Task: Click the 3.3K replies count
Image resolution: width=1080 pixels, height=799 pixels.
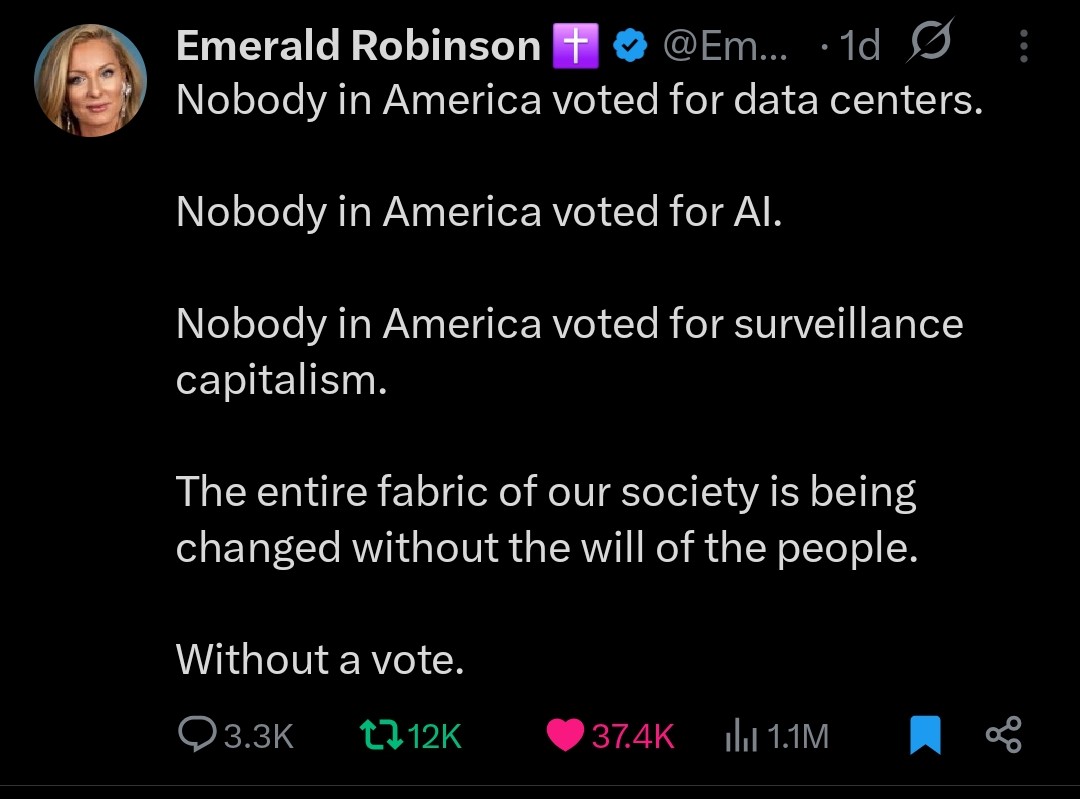Action: click(259, 736)
